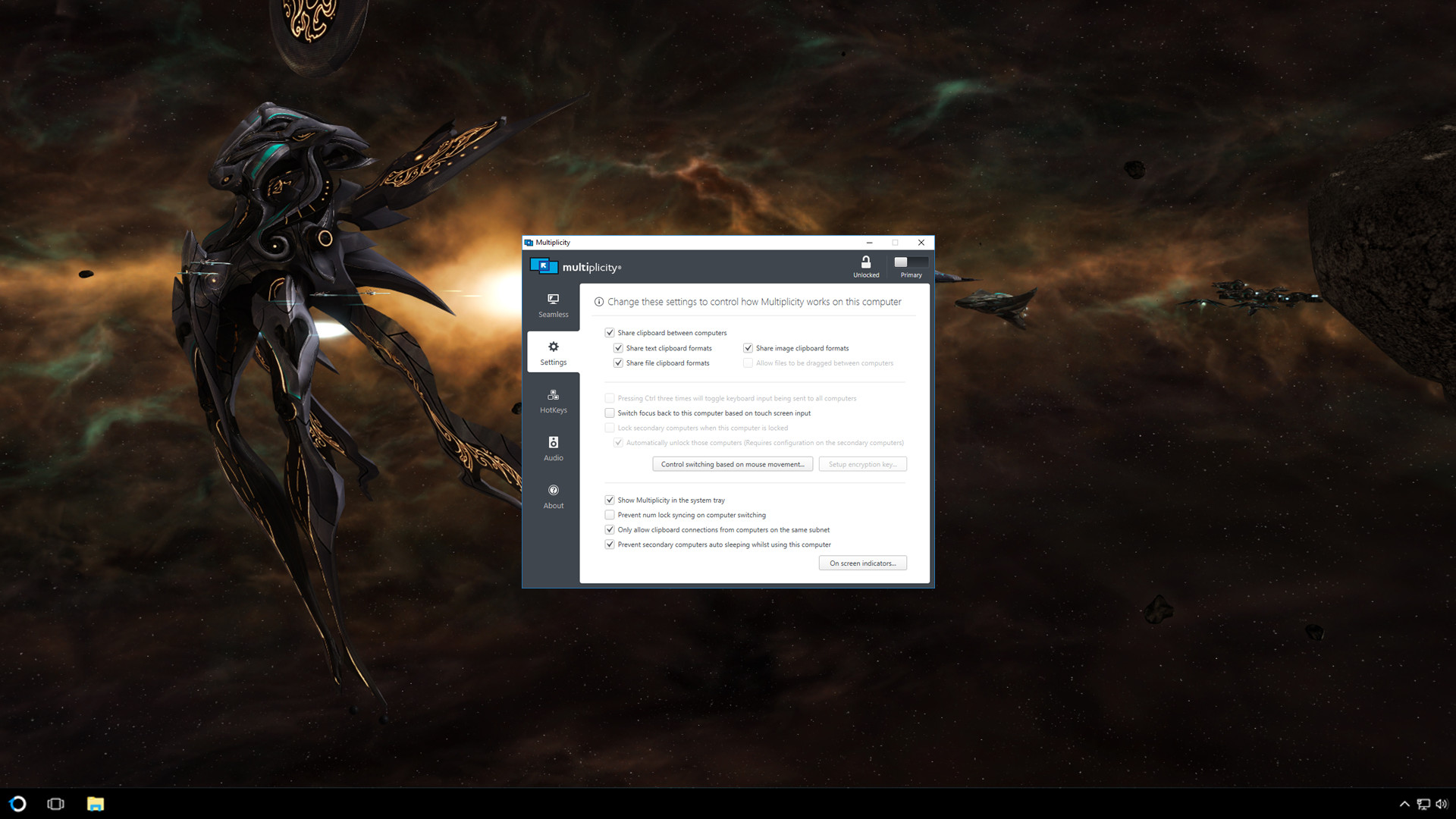Image resolution: width=1456 pixels, height=819 pixels.
Task: Expand hidden icons in the system tray
Action: point(1404,804)
